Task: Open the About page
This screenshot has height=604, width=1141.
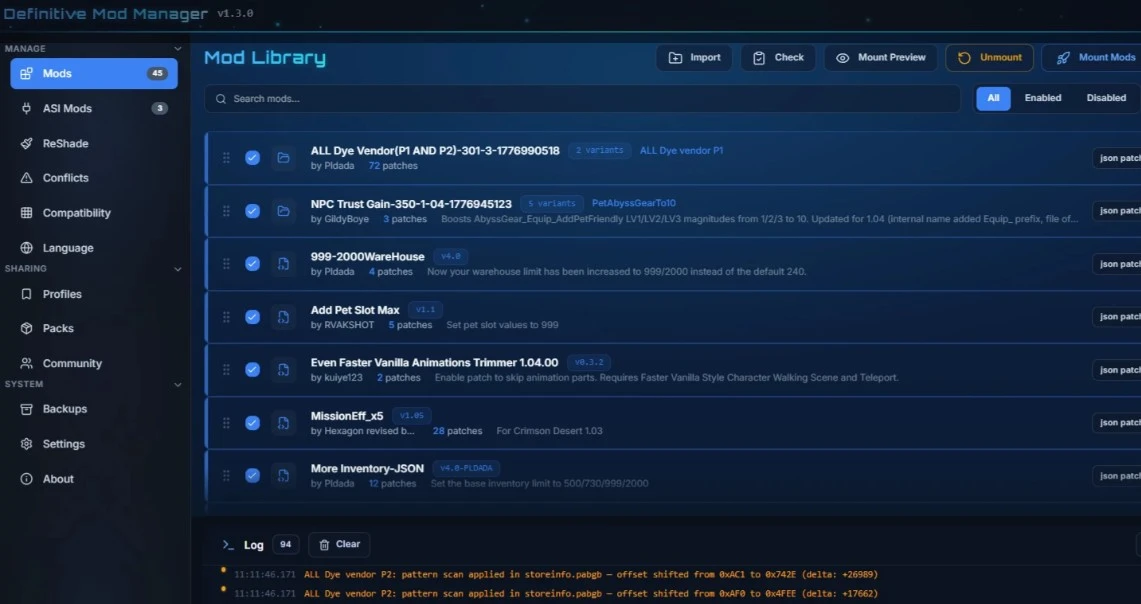Action: 94,479
